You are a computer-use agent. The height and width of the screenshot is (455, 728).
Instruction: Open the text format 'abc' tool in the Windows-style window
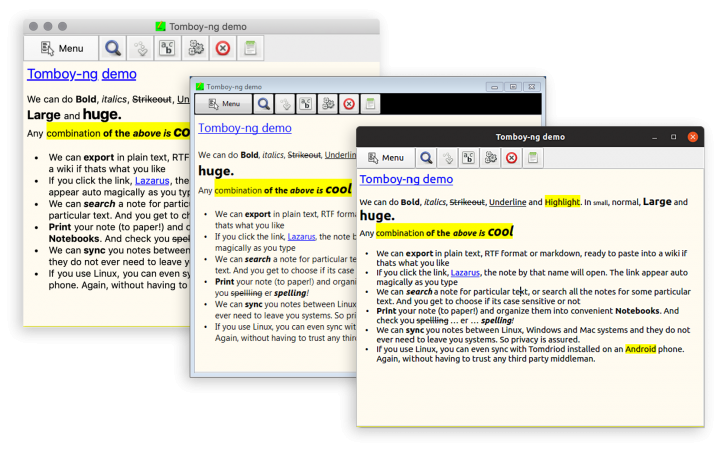pyautogui.click(x=306, y=104)
